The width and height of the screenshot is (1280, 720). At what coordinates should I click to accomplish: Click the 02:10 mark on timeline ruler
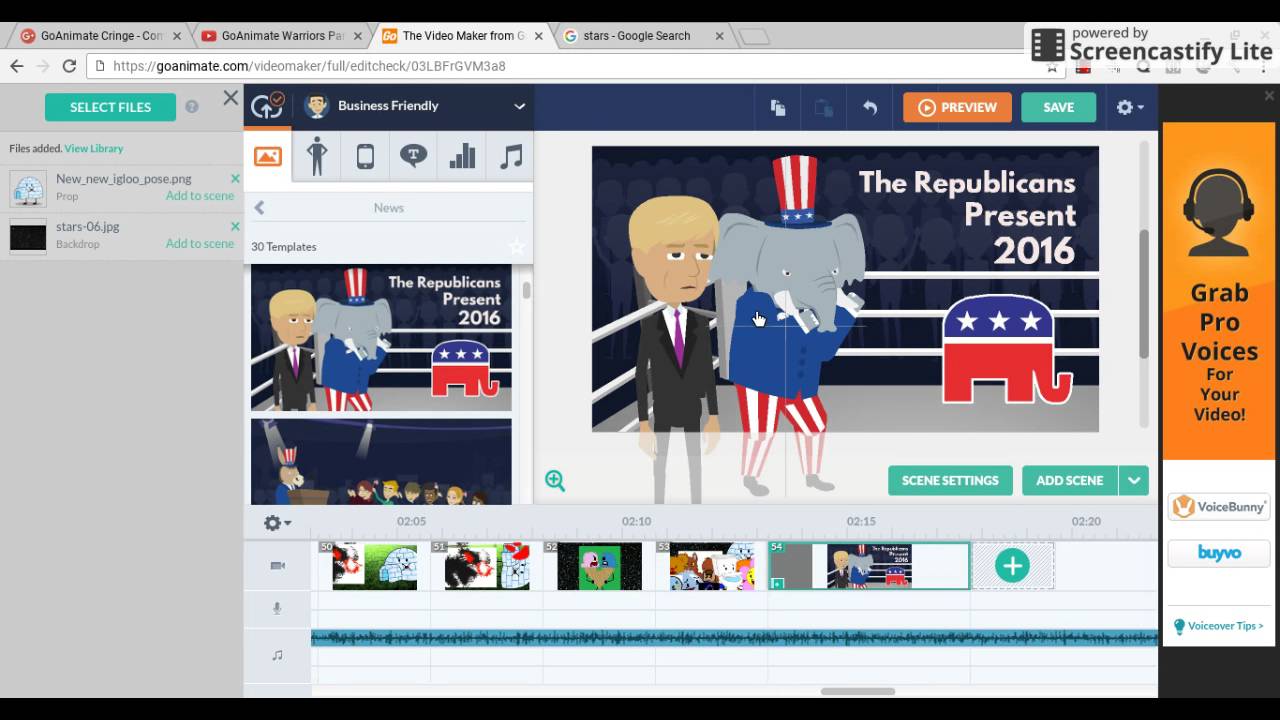click(636, 521)
